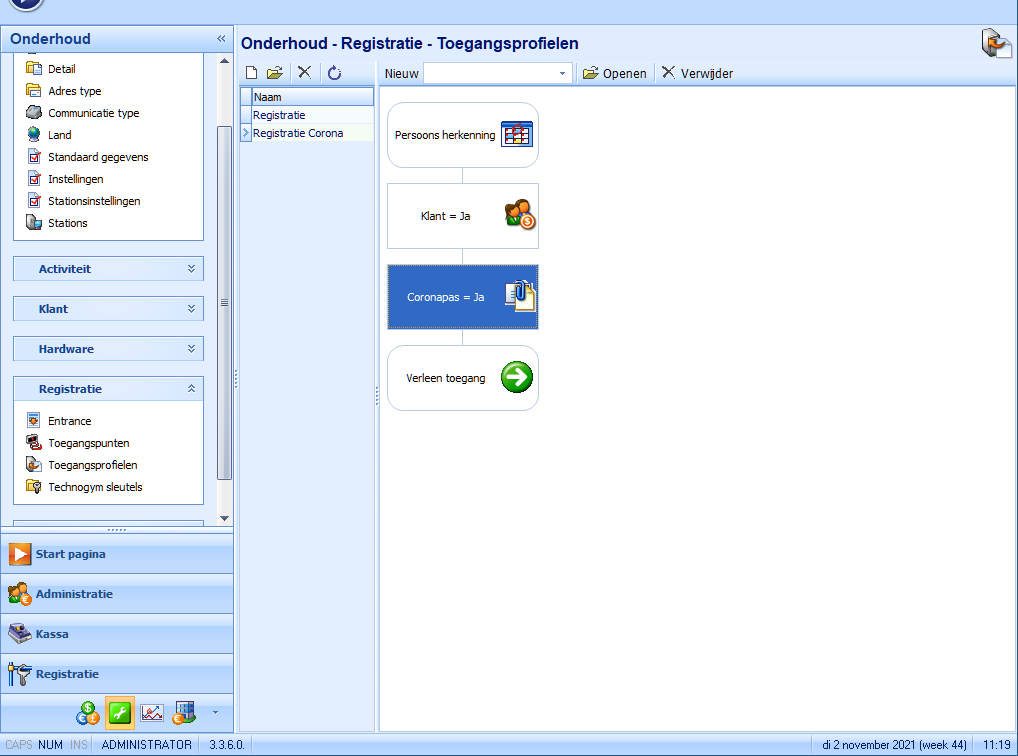Open the Start pagina navigation item
This screenshot has width=1018, height=756.
point(70,554)
